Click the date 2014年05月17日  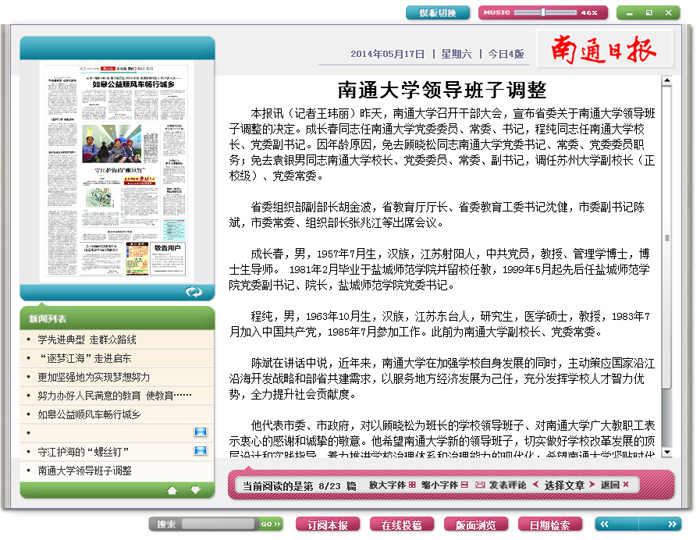pos(387,54)
